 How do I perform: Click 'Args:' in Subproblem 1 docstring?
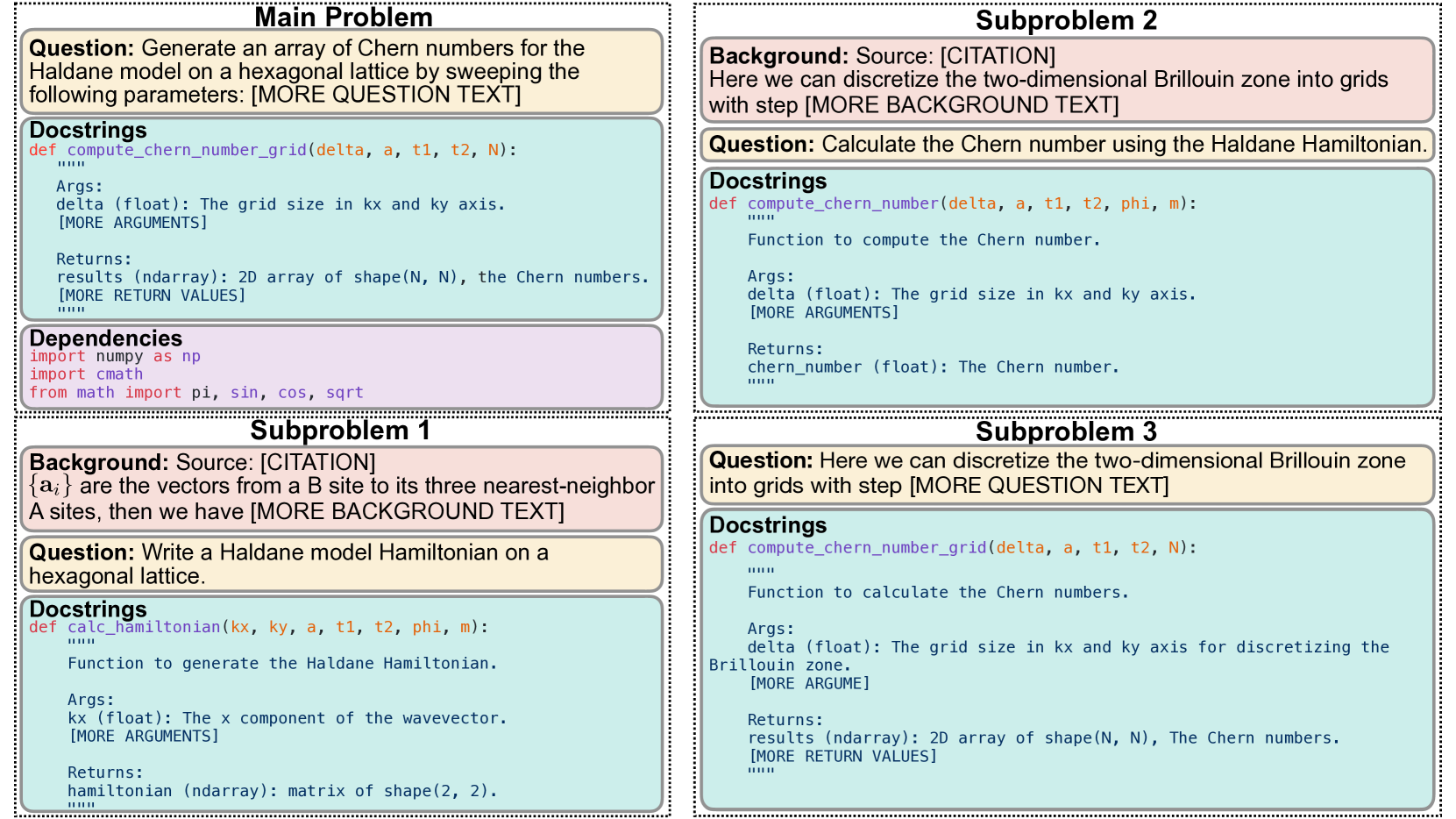(x=91, y=700)
